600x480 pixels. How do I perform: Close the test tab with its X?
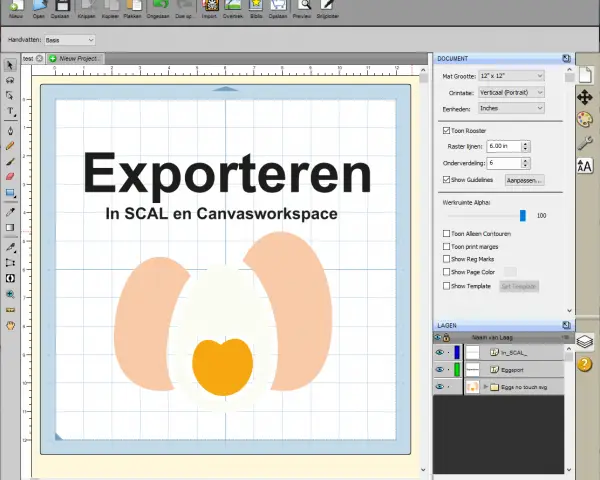[39, 59]
